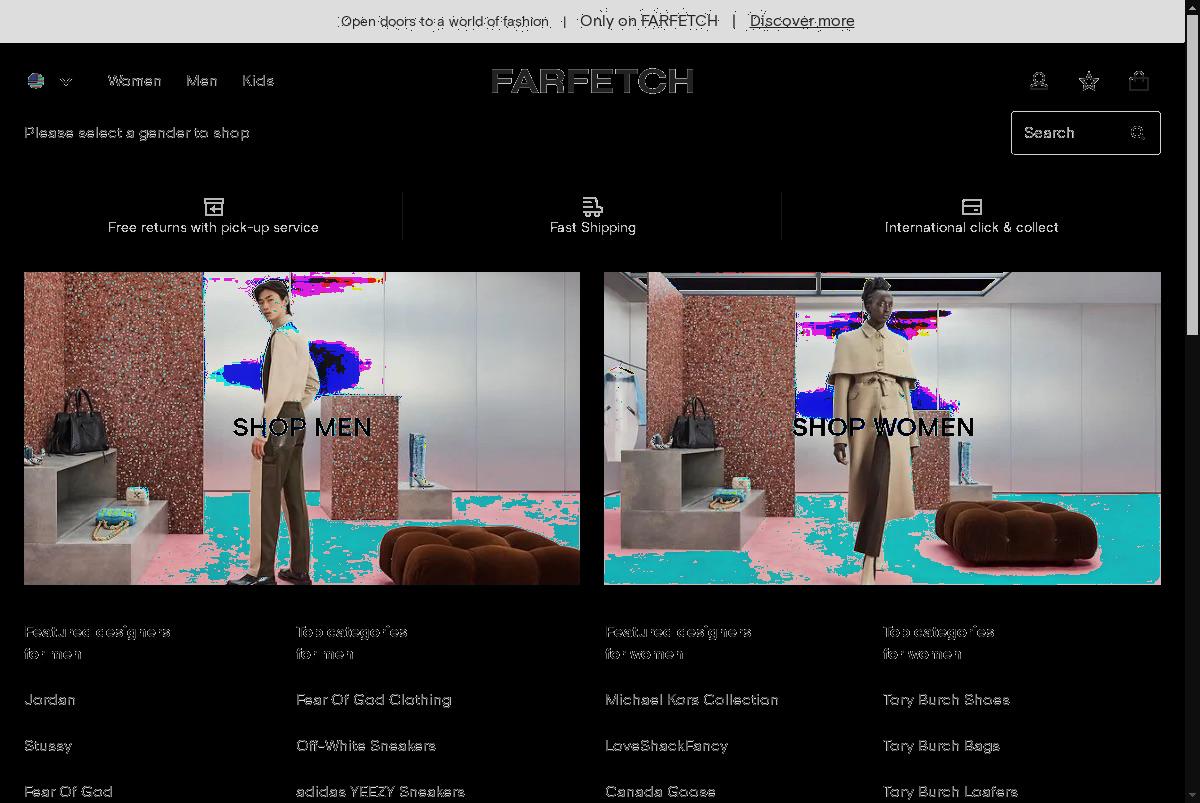Select Free returns with pick-up service
This screenshot has width=1200, height=803.
pyautogui.click(x=213, y=228)
